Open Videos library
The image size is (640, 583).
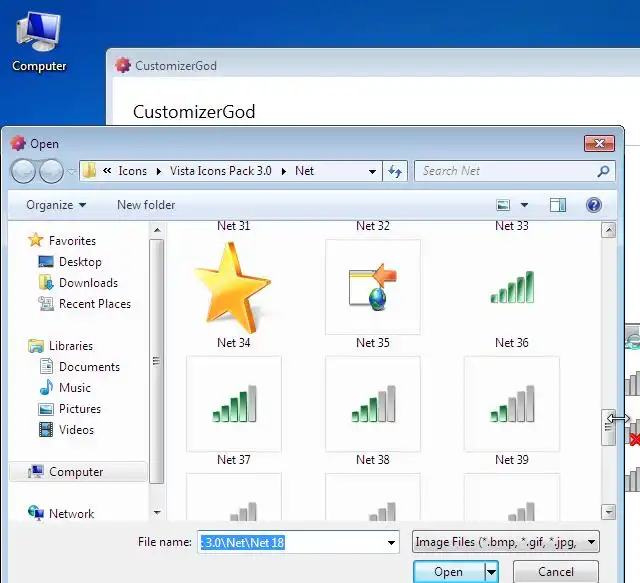pos(66,430)
